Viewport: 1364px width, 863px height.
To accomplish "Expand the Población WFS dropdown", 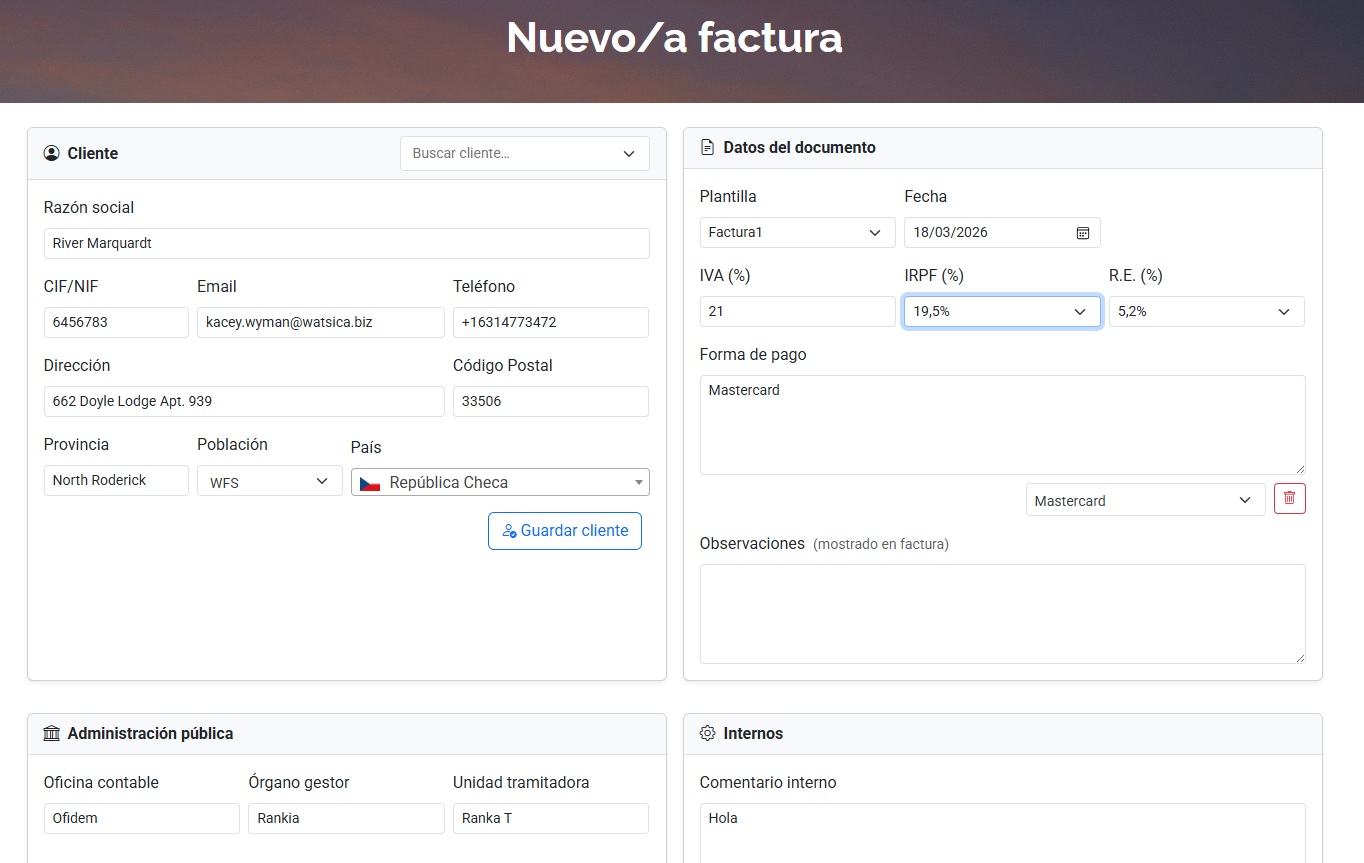I will tap(269, 481).
